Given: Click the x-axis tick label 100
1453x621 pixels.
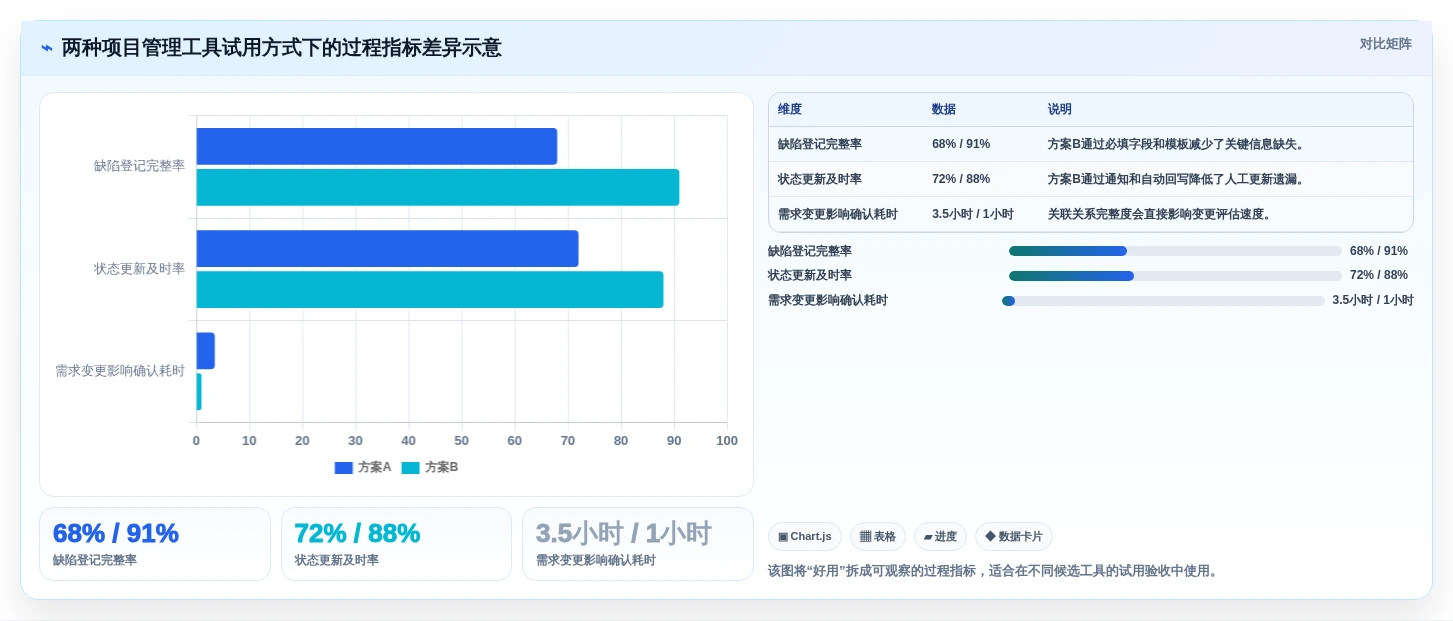Looking at the screenshot, I should 727,441.
